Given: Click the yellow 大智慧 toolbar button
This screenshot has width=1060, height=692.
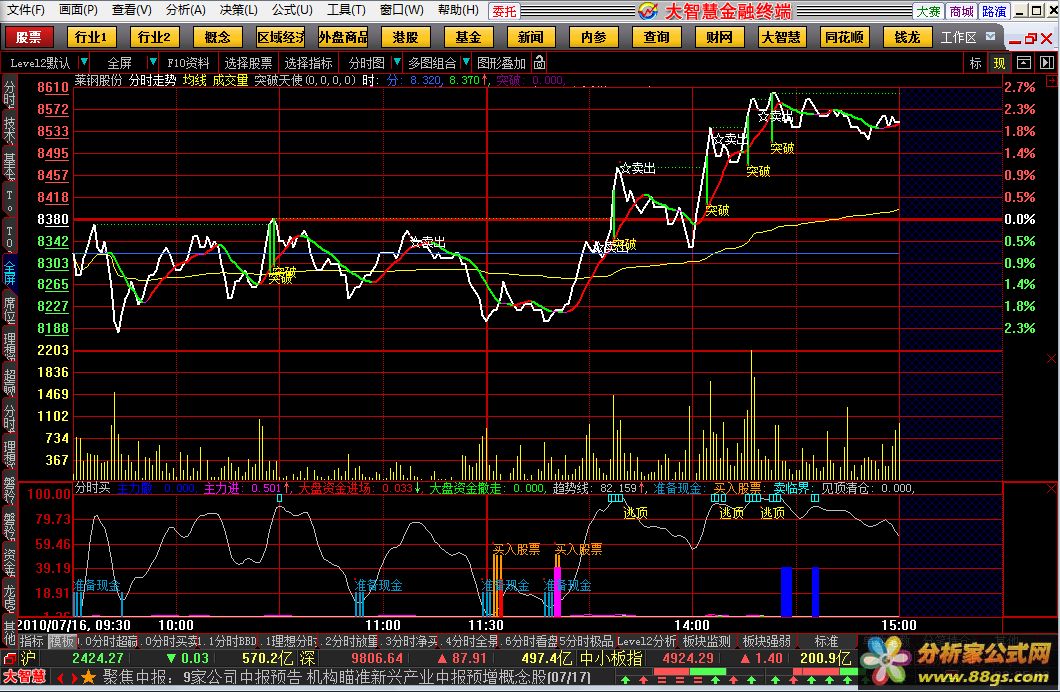Looking at the screenshot, I should coord(781,37).
